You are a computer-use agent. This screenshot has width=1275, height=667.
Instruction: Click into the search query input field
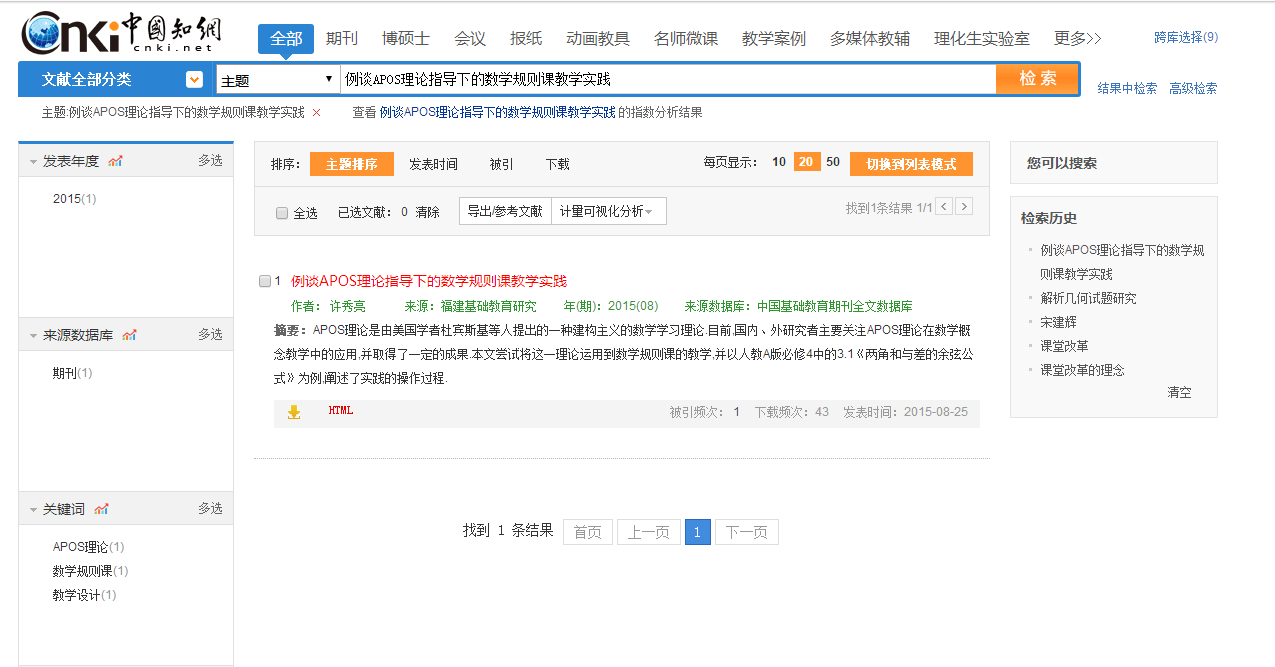[668, 80]
